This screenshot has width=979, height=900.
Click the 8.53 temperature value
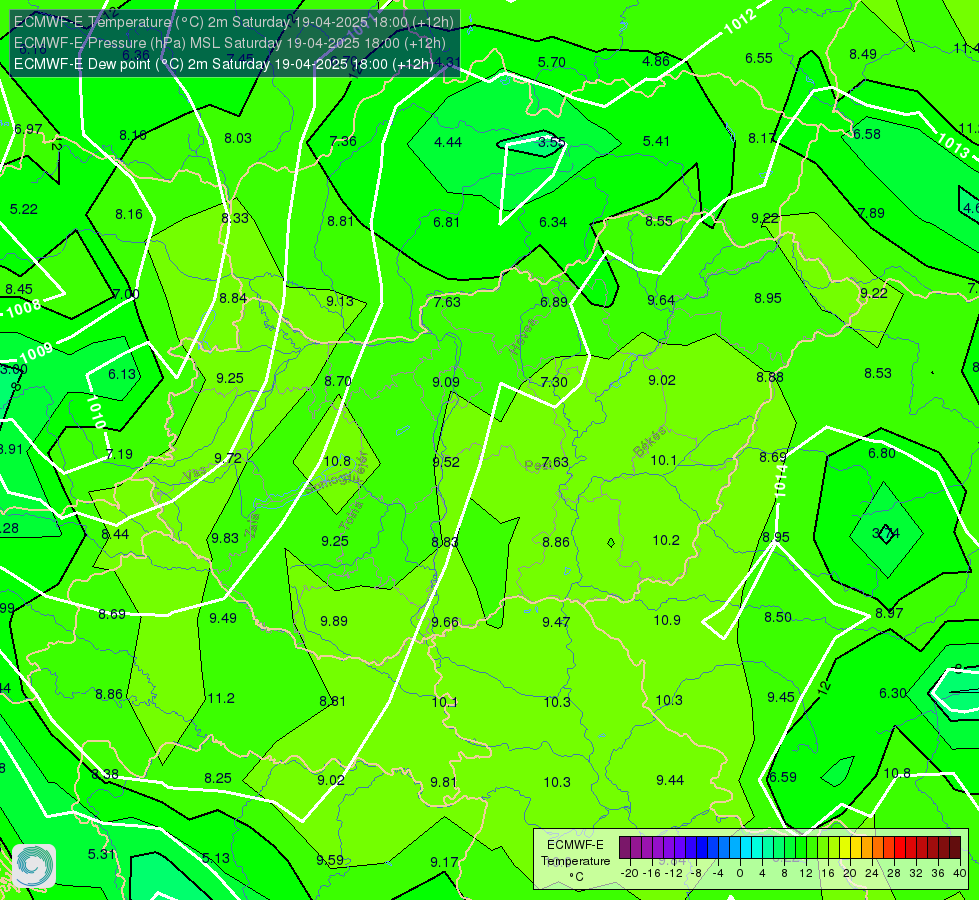point(878,373)
